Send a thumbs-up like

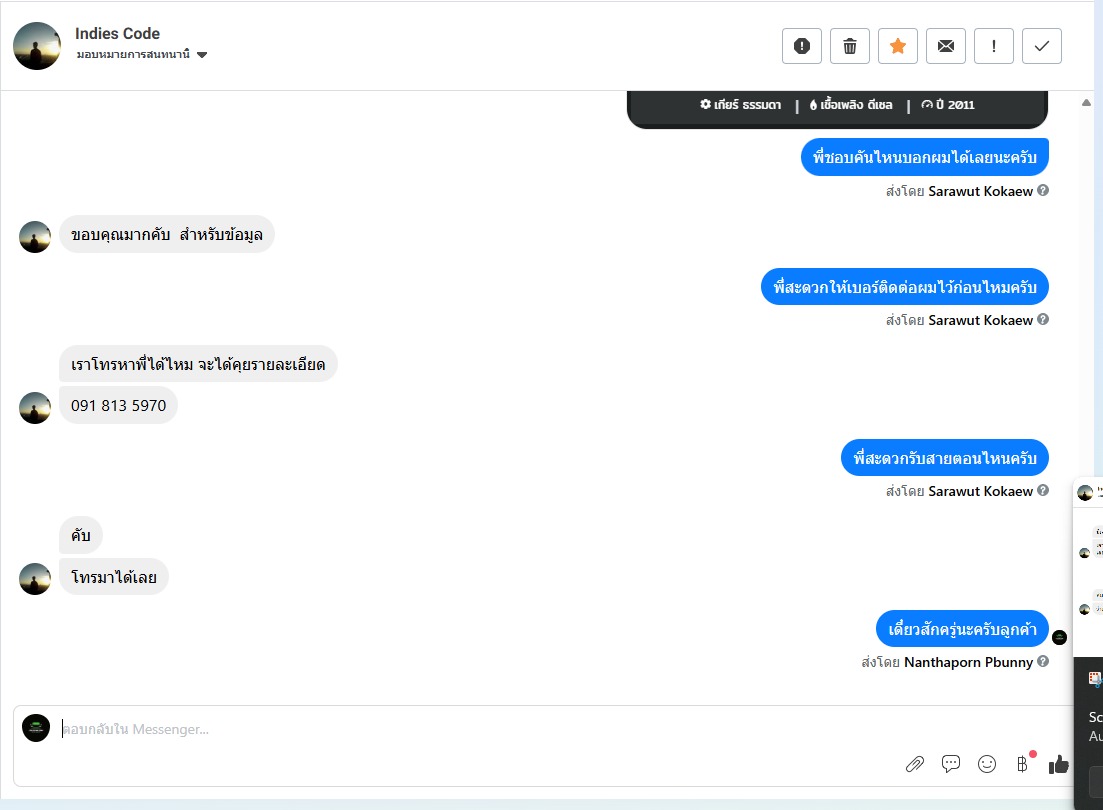coord(1059,764)
